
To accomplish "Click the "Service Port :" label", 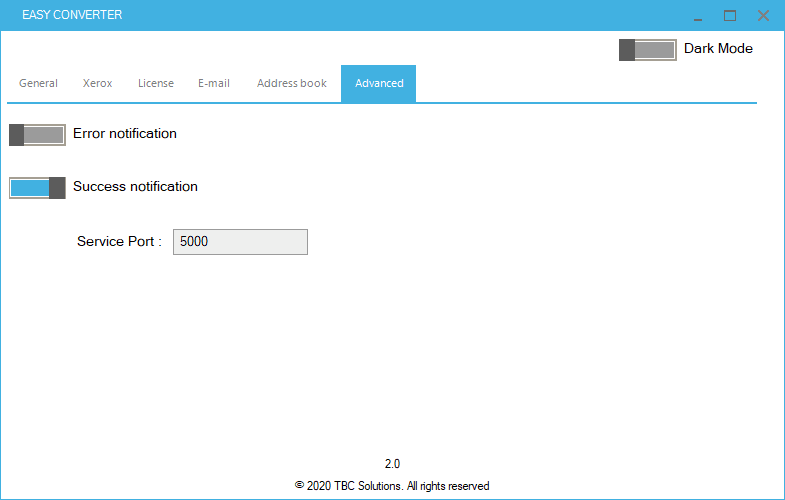I will pyautogui.click(x=119, y=242).
